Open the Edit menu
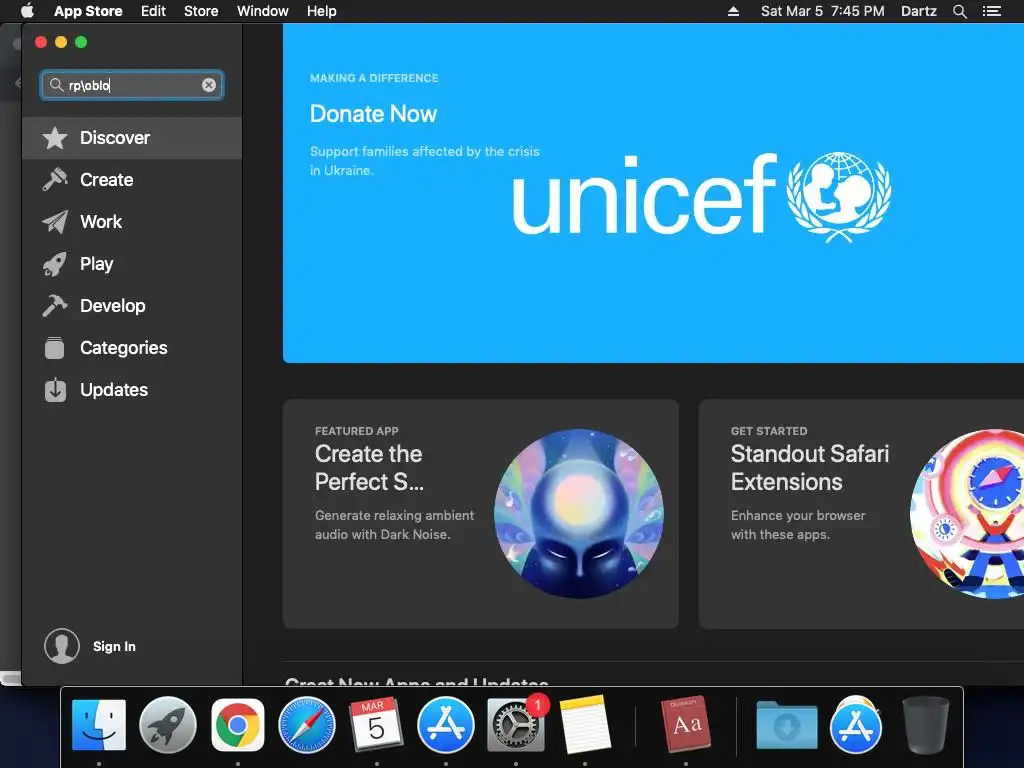This screenshot has width=1024, height=768. tap(153, 11)
